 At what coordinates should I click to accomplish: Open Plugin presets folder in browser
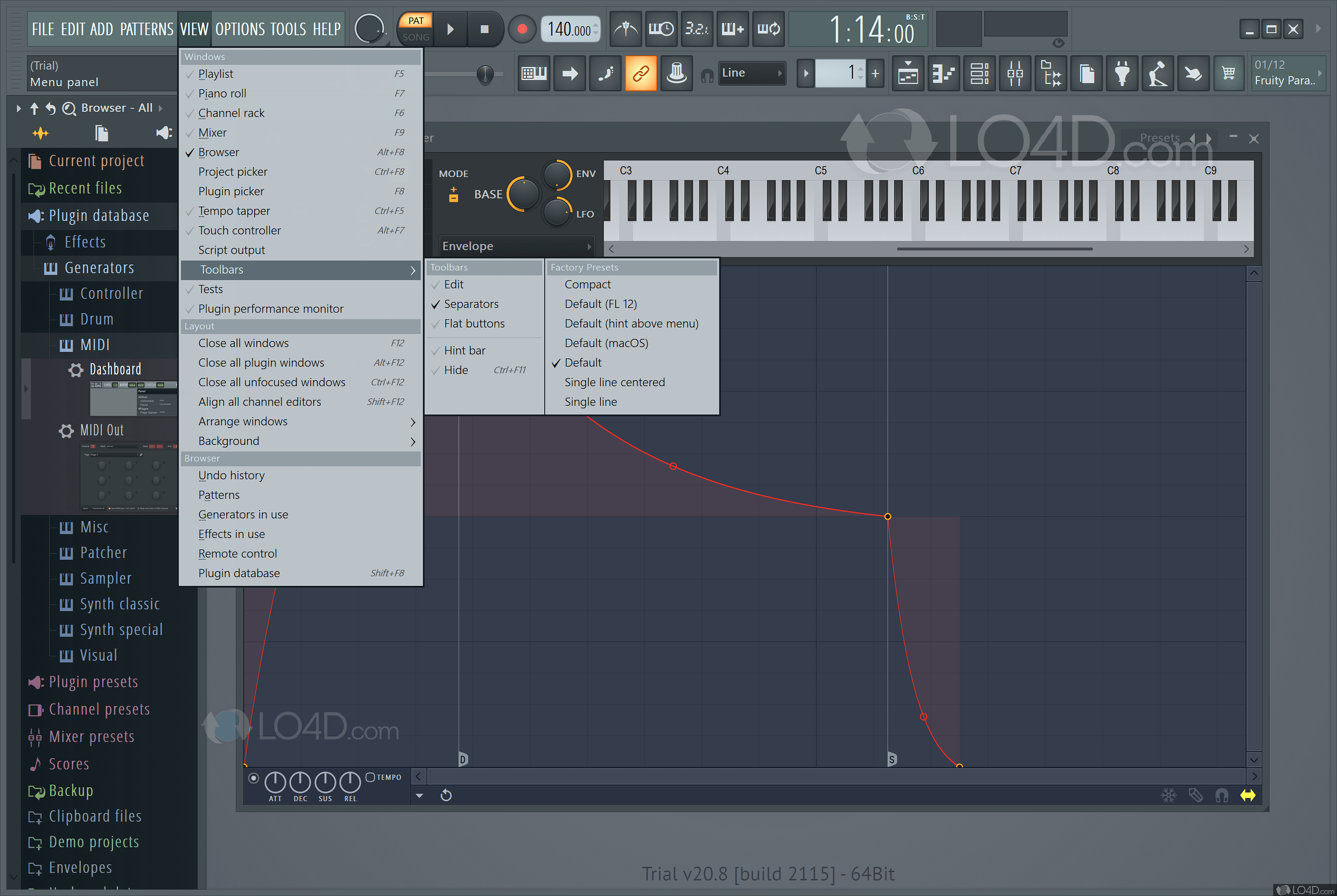click(93, 682)
